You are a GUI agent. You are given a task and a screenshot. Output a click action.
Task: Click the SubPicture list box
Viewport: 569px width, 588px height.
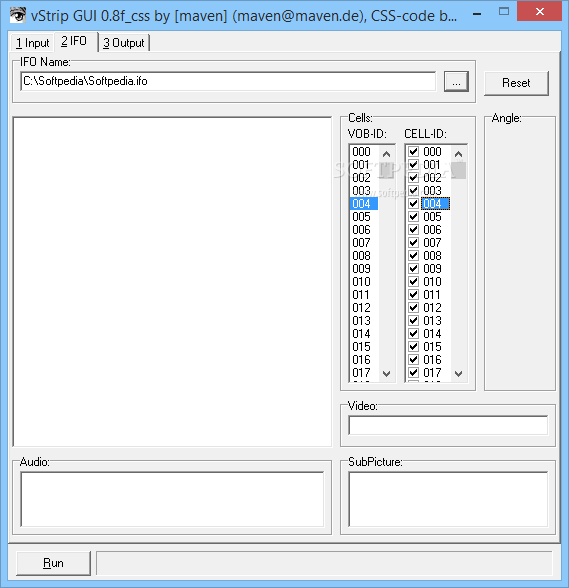tap(448, 499)
